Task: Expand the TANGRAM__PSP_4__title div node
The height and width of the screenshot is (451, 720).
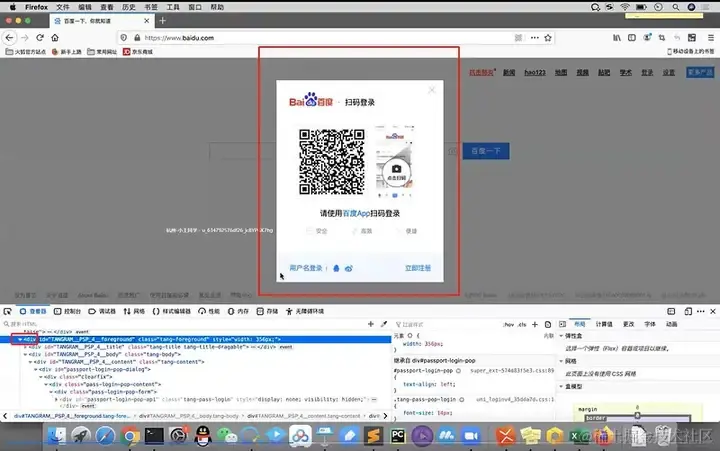Action: 25,347
